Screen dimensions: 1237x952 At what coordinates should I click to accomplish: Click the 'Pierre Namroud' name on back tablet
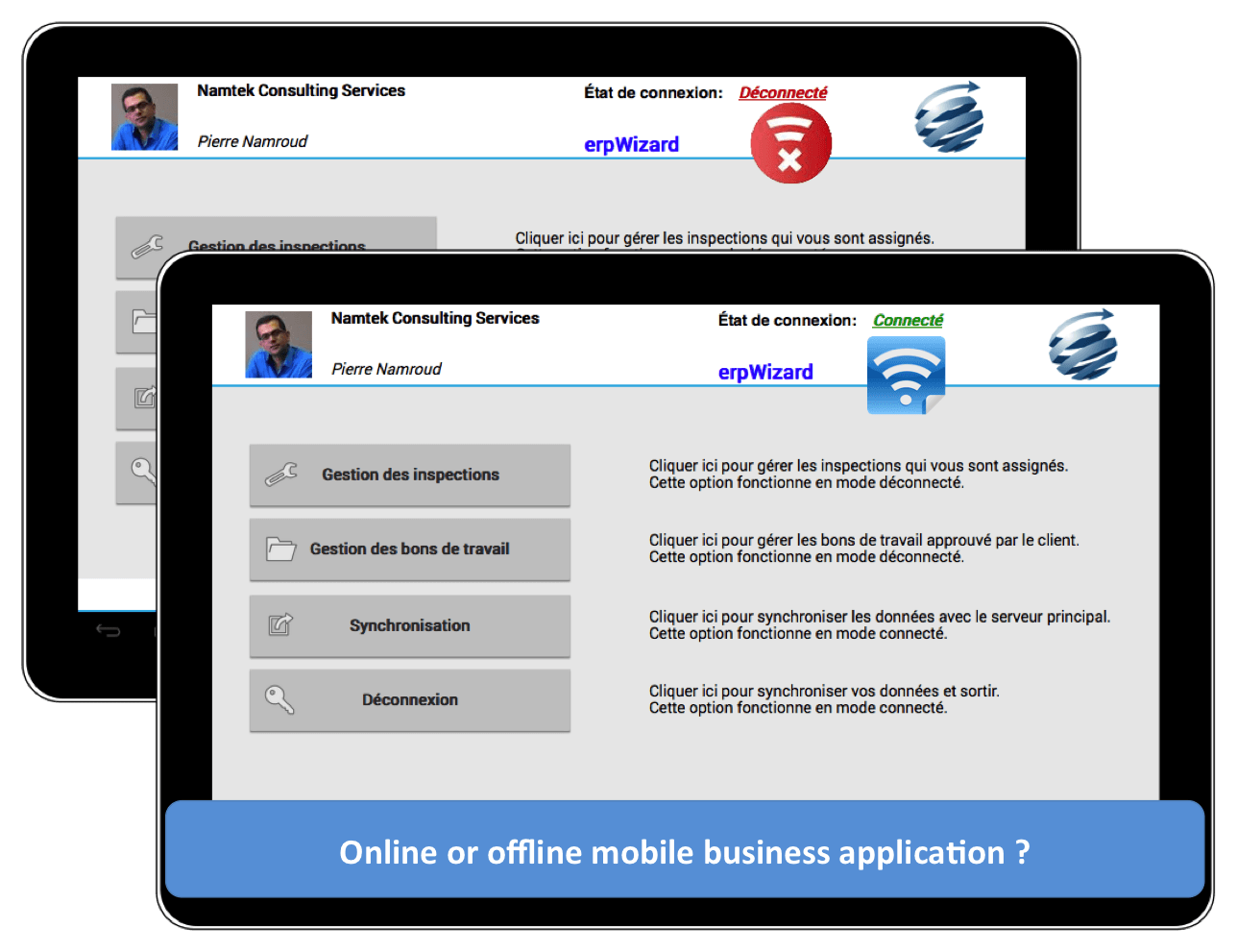253,141
